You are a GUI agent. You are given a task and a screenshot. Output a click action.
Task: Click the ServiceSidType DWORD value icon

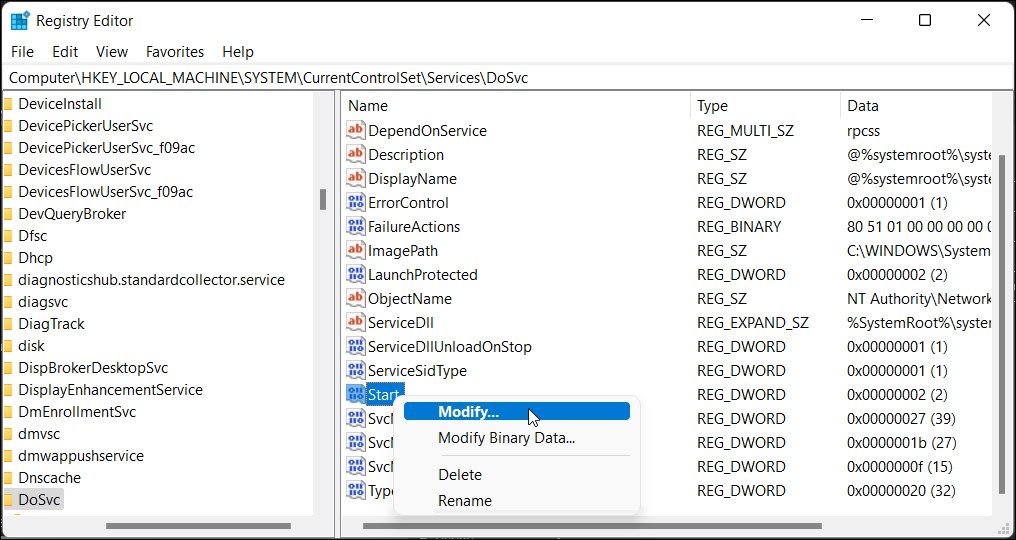coord(356,370)
